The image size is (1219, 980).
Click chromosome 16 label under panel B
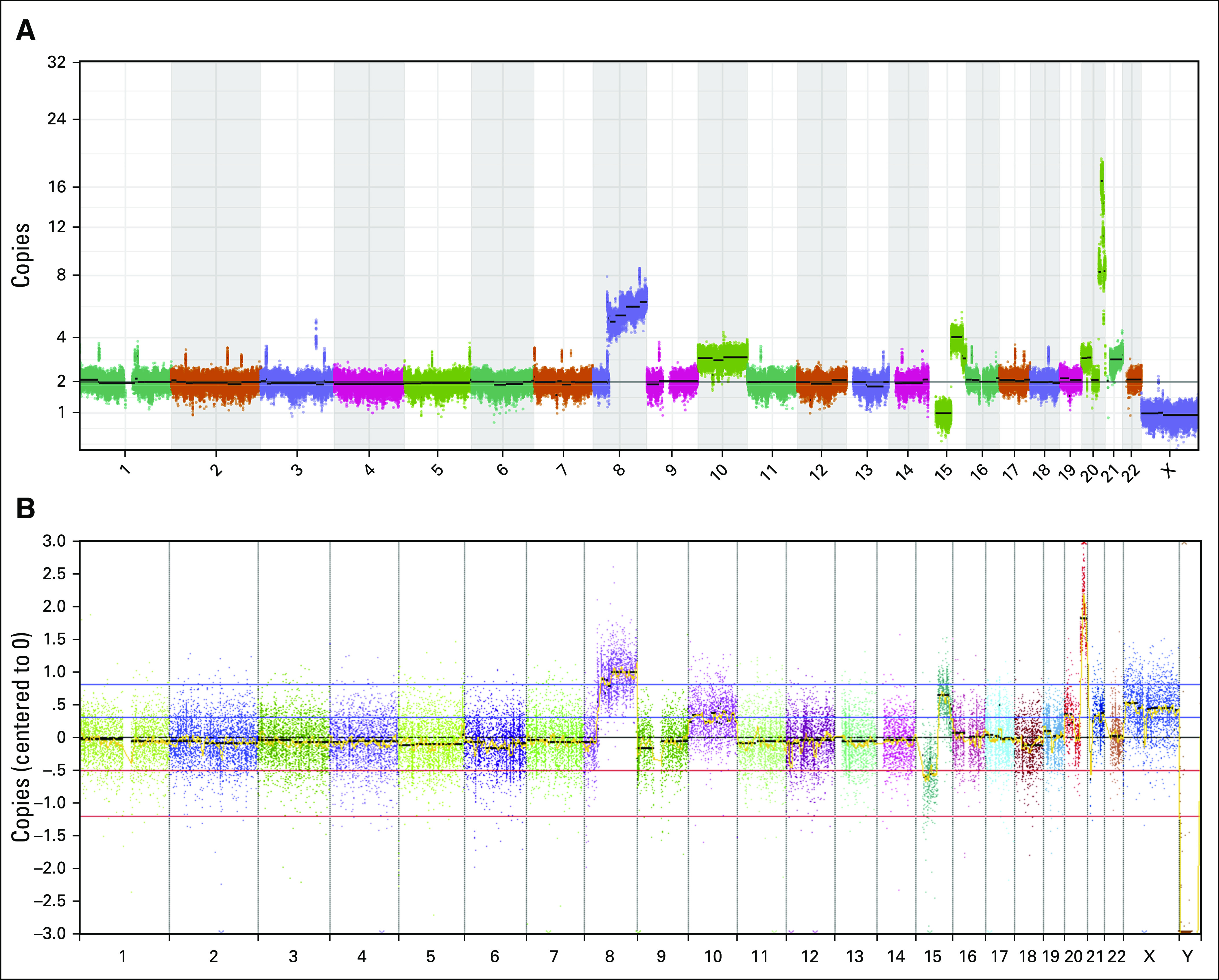(968, 956)
